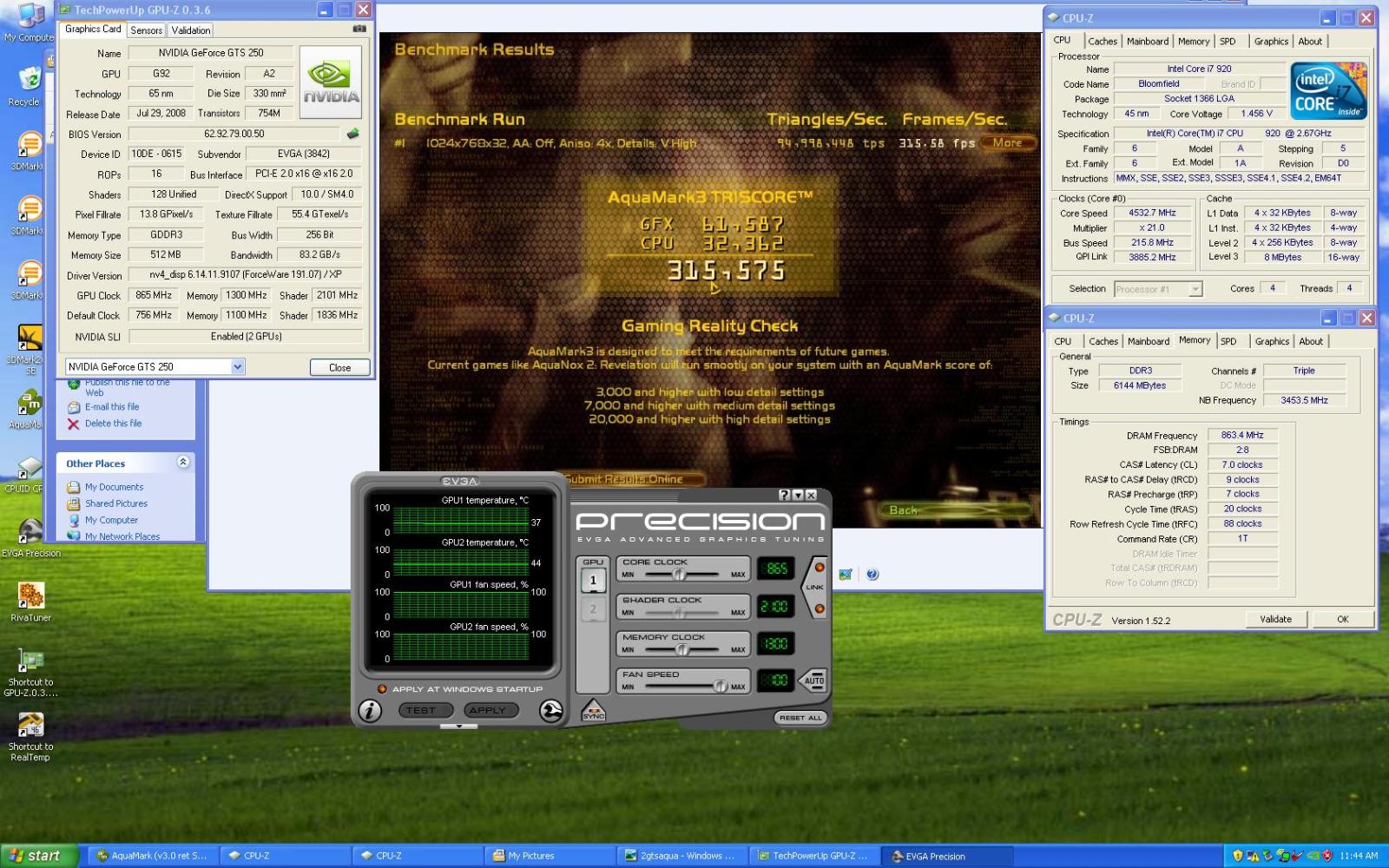The width and height of the screenshot is (1389, 868).
Task: Open Mainboard tab in upper CPU-Z window
Action: click(x=1148, y=42)
